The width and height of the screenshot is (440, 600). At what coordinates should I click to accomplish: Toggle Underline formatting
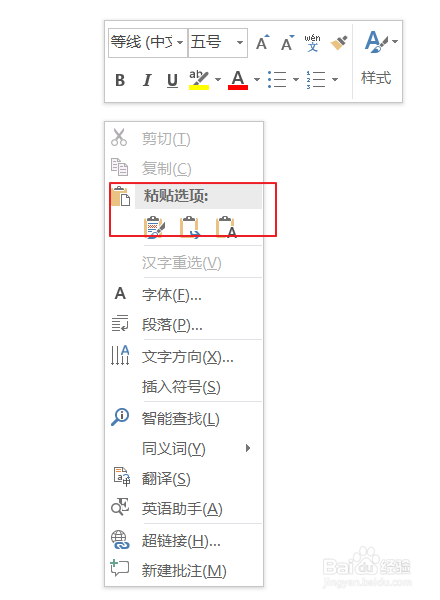tap(173, 80)
